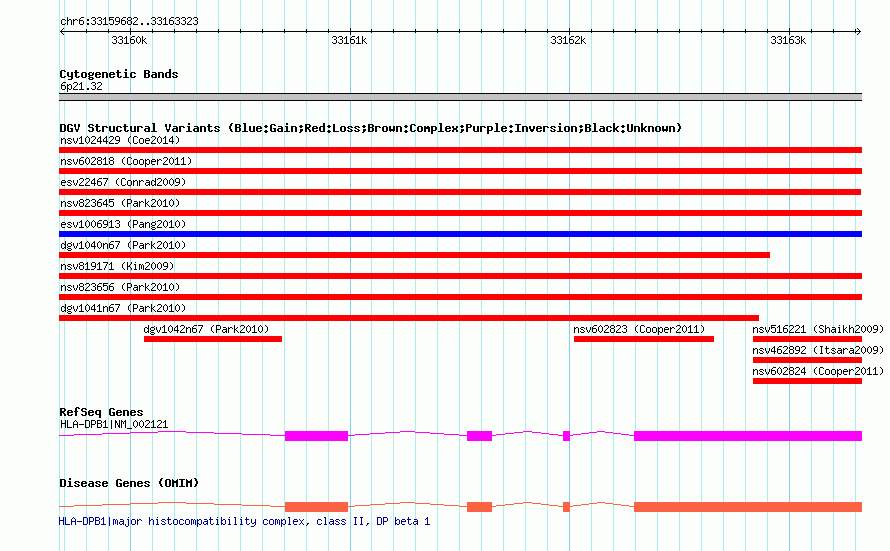Click the nsv602824 (Cooper2011) label
890x551 pixels.
(818, 371)
